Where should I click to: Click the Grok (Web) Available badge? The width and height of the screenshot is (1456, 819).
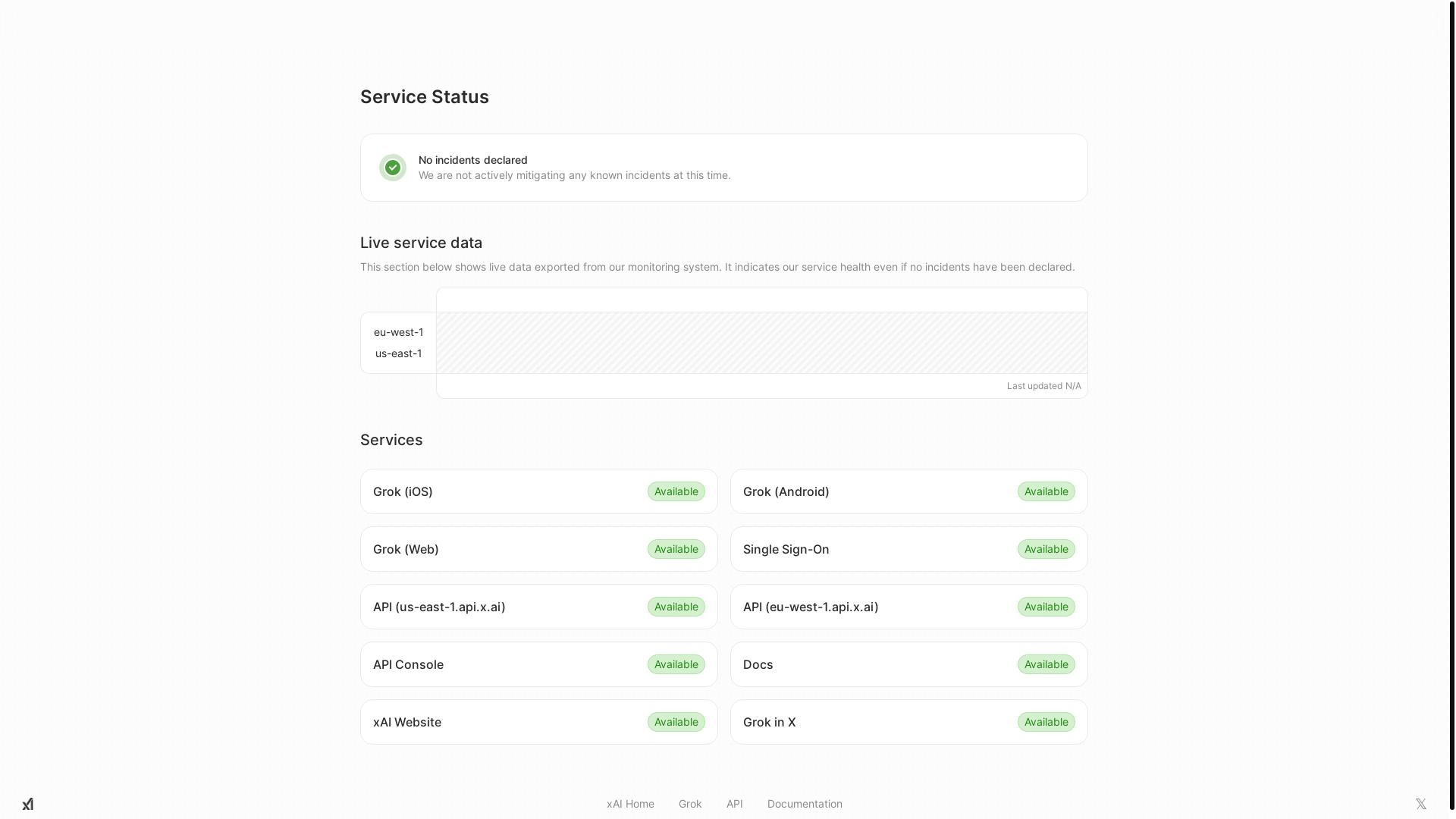point(676,549)
